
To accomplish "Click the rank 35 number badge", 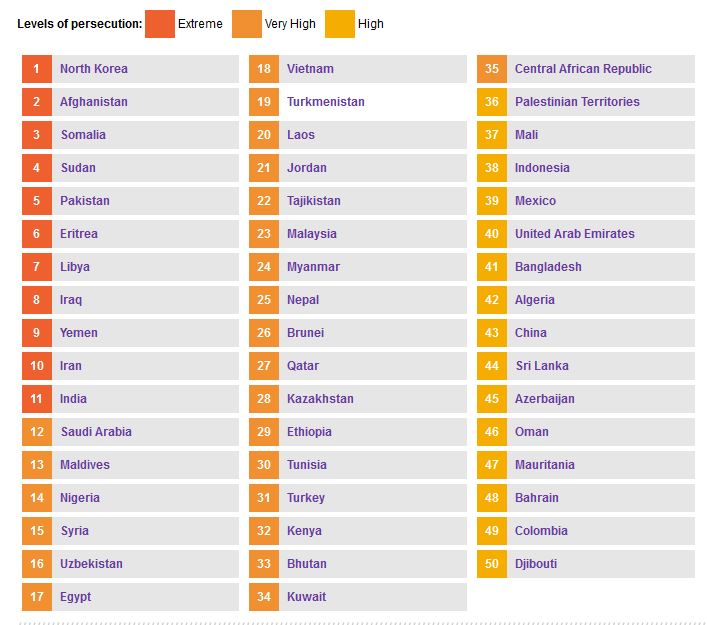I will (x=492, y=69).
